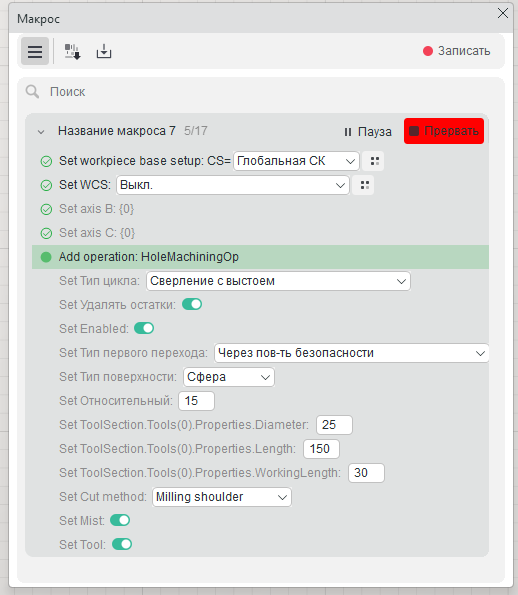
Task: Click the Set workpiece base setup: CS= label
Action: 145,161
